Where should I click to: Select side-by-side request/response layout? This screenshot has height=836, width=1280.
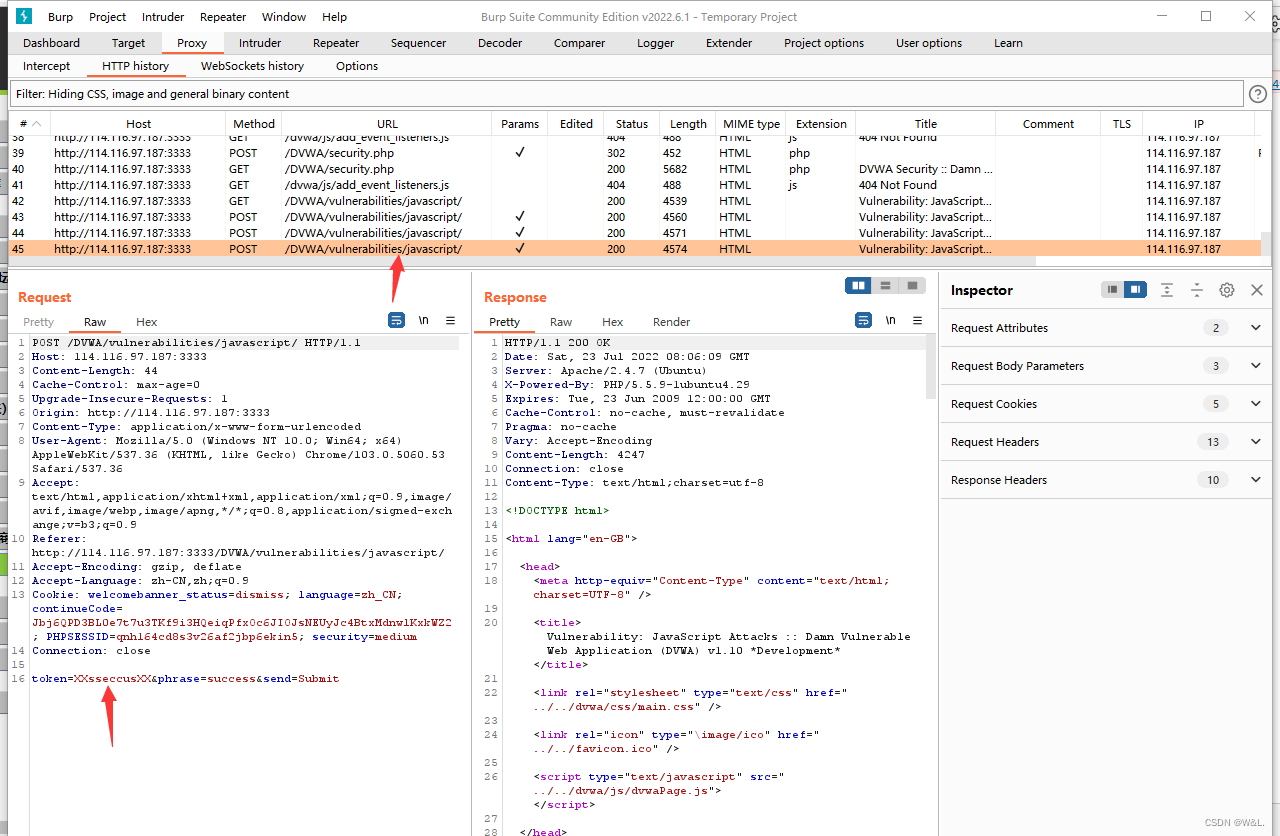click(858, 286)
